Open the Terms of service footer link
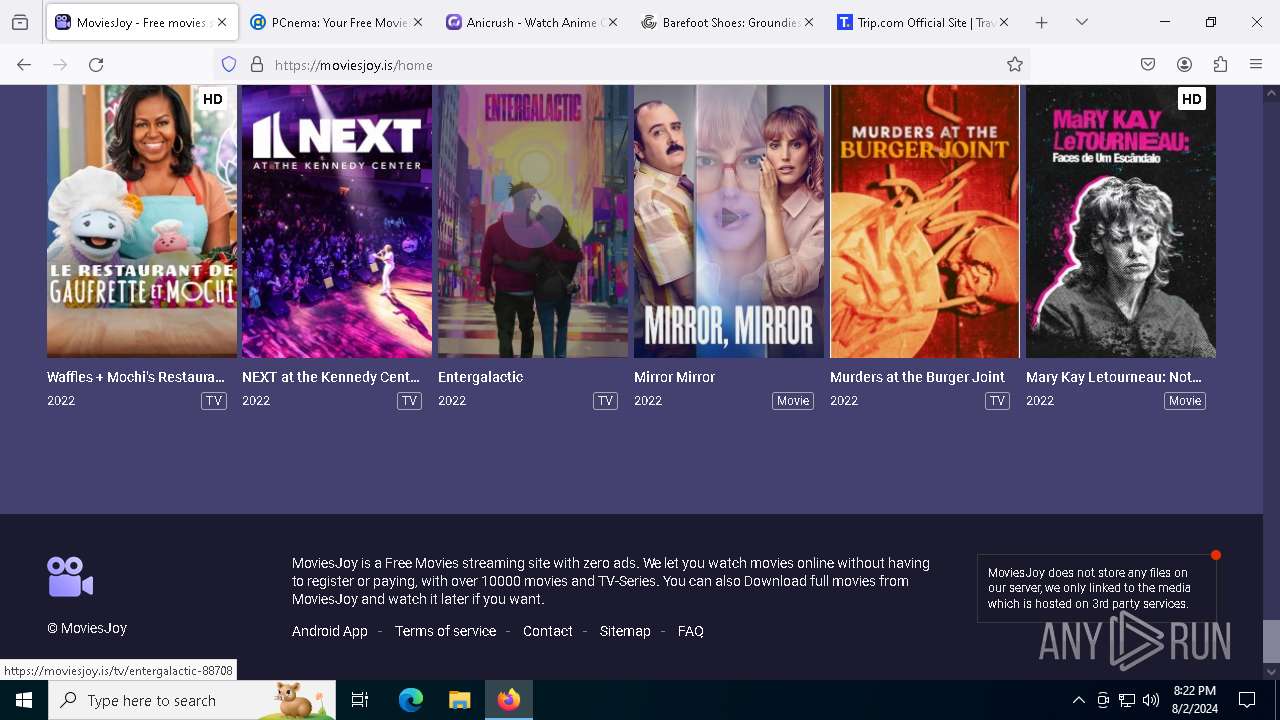Screen dimensions: 1280x720 445,631
